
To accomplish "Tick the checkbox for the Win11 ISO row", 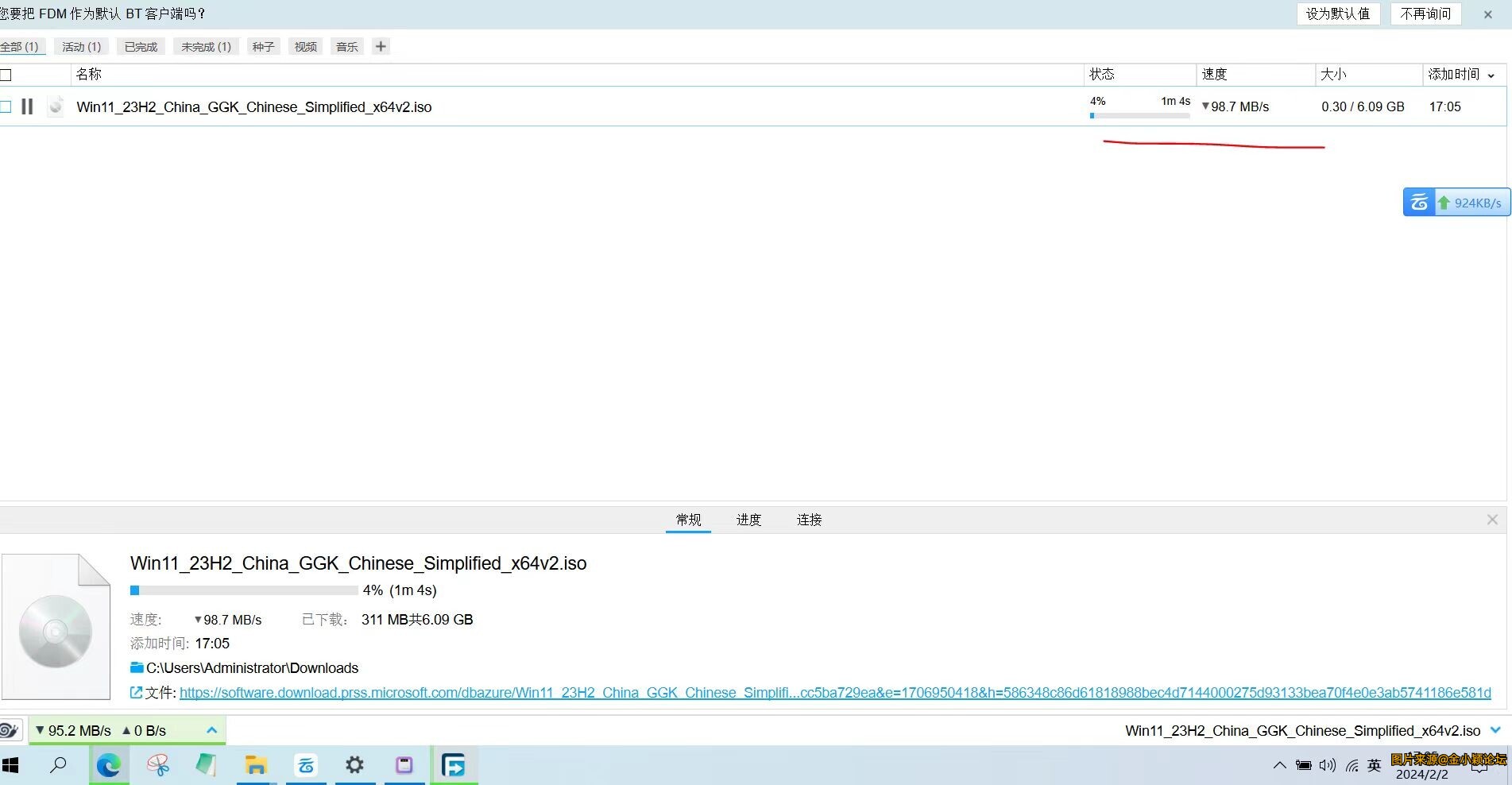I will click(6, 106).
